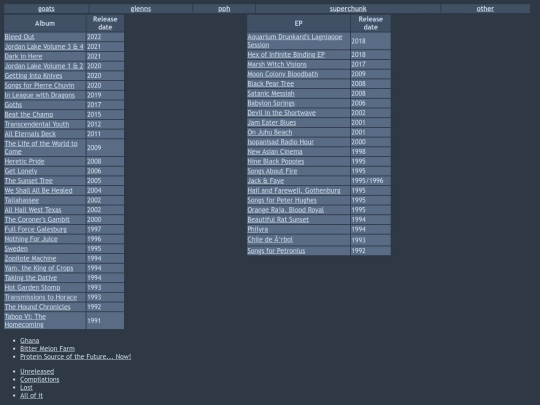This screenshot has width=540, height=405.
Task: Click Satanic Messiah EP link
Action: coord(271,93)
